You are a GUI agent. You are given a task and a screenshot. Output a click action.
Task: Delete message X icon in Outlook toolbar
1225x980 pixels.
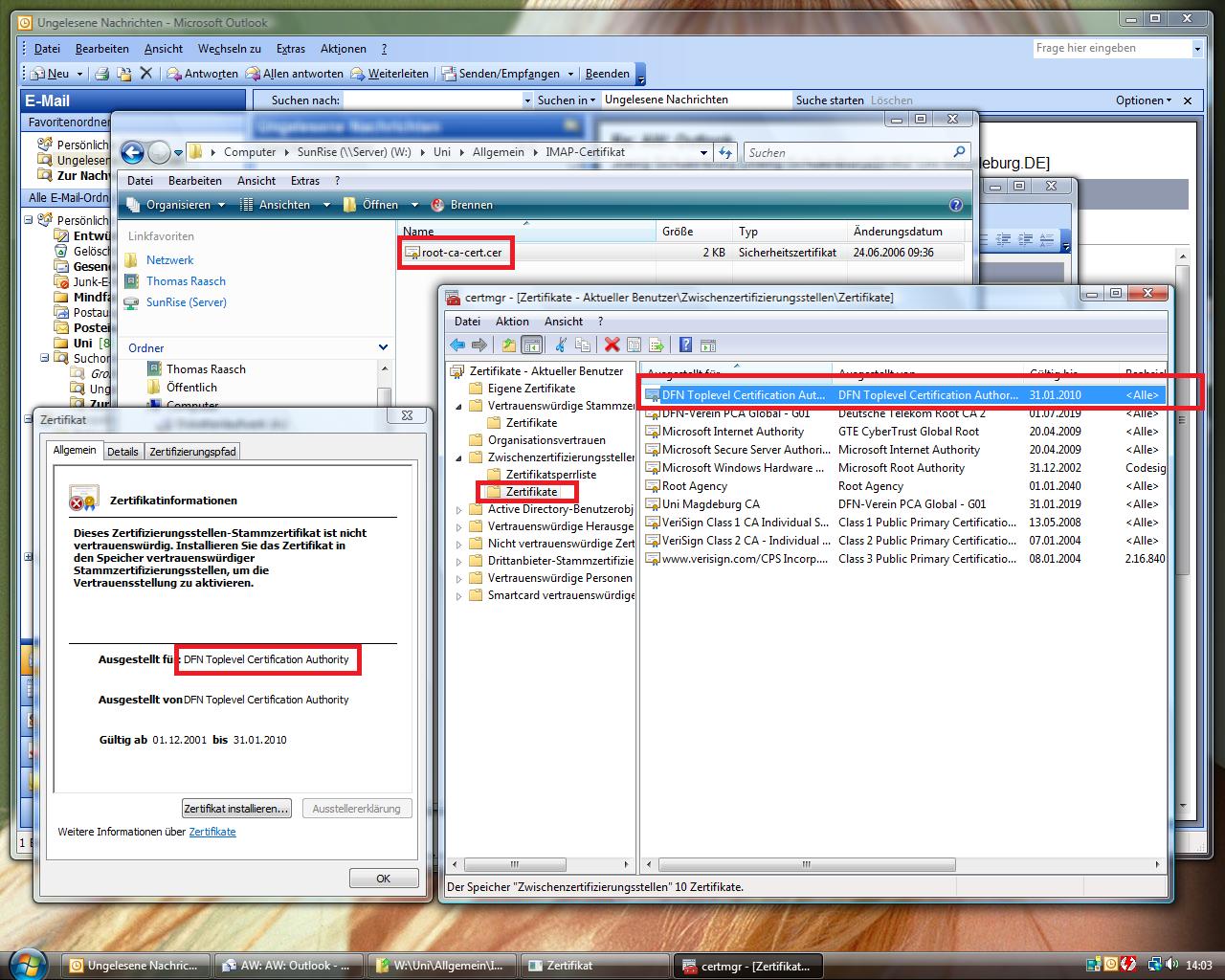pos(145,73)
